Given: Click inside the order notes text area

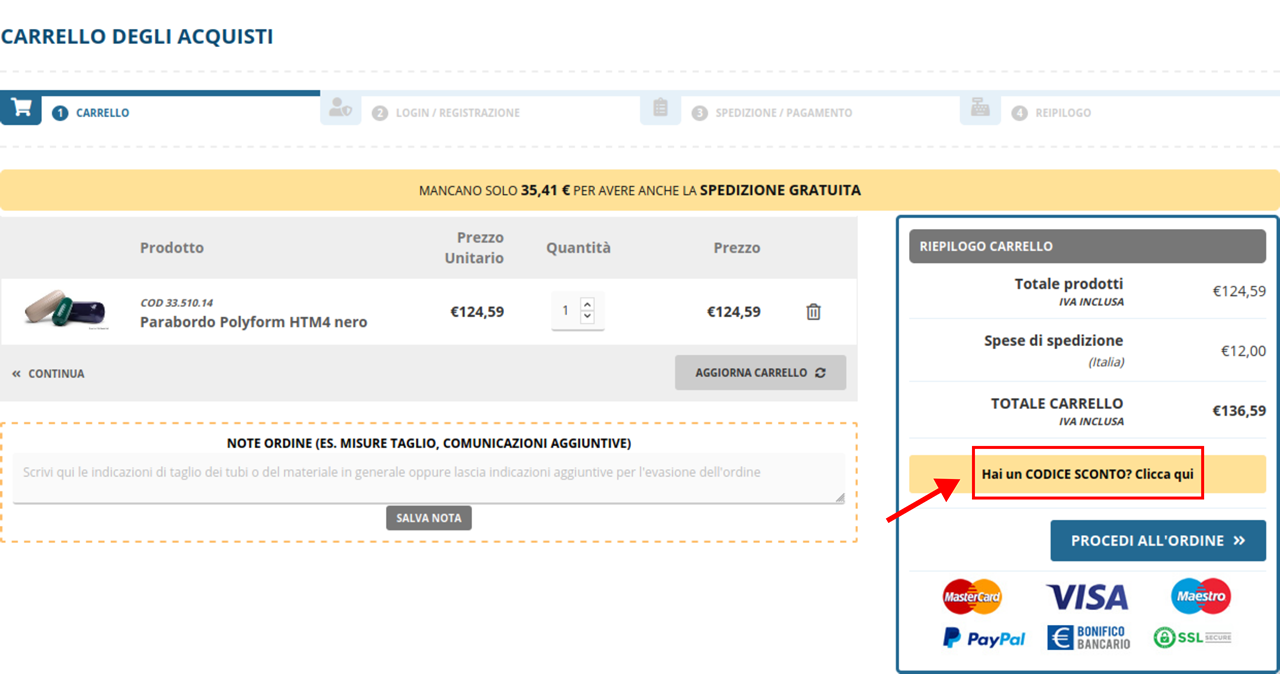Looking at the screenshot, I should tap(428, 478).
